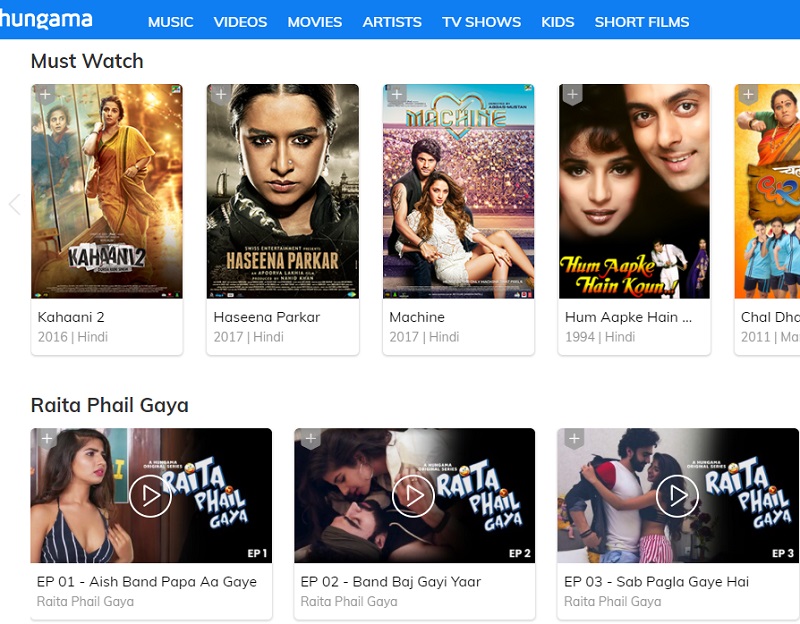
Task: Click 'Raita Phail Gaya' subtitle under EP 02
Action: tap(349, 602)
